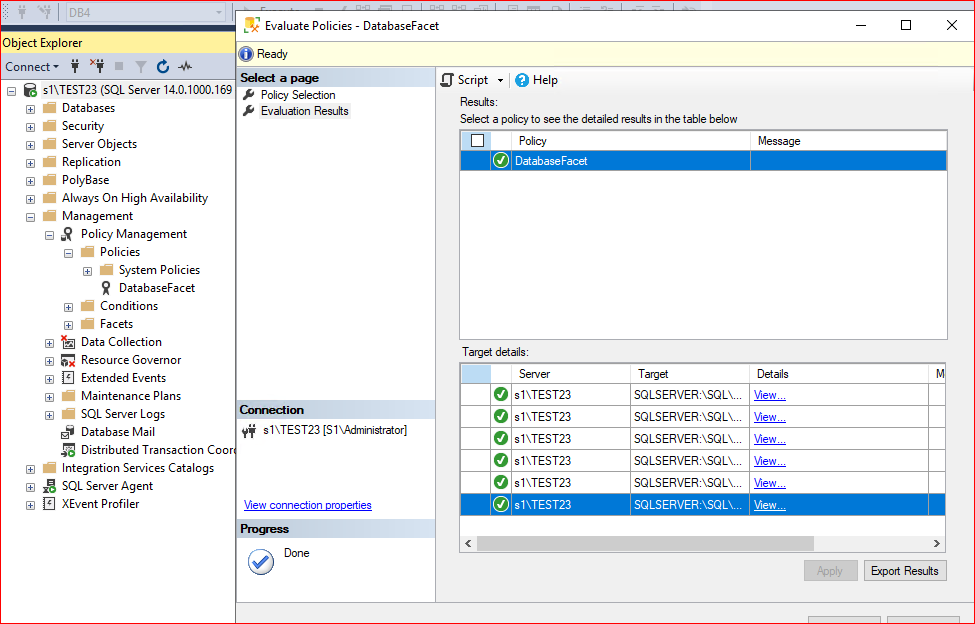Click the green check on DatabaseFacet result row
This screenshot has height=624, width=975.
(x=501, y=160)
